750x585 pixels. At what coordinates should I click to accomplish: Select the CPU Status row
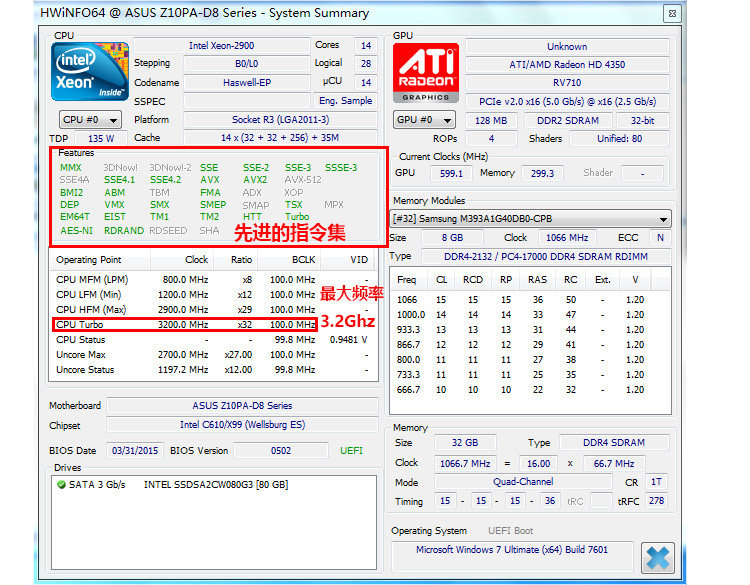(213, 340)
